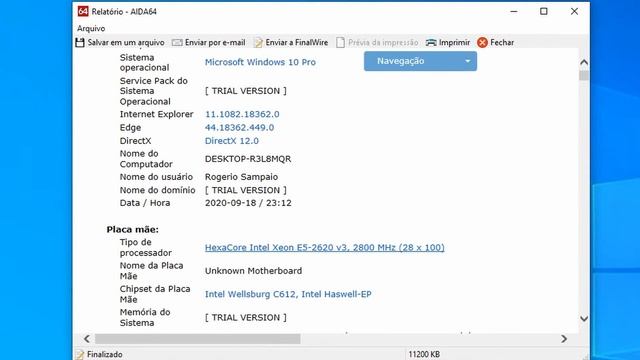Click horizontal scrollbar left arrow

pos(87,339)
